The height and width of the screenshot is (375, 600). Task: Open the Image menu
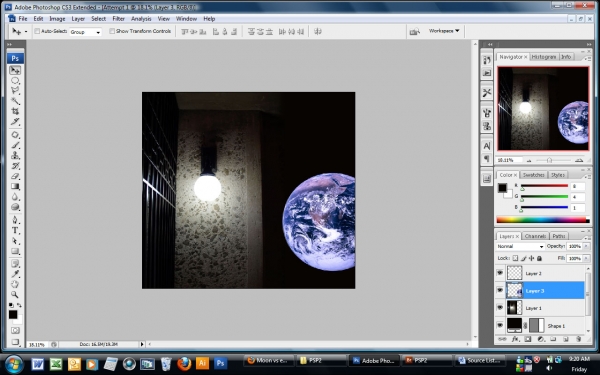click(57, 19)
